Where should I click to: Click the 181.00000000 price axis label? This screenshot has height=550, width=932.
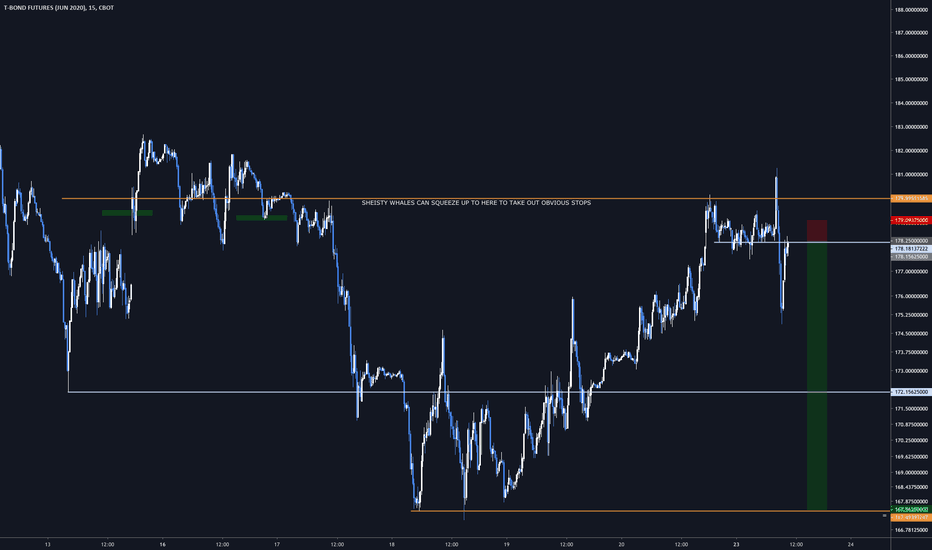click(x=912, y=175)
